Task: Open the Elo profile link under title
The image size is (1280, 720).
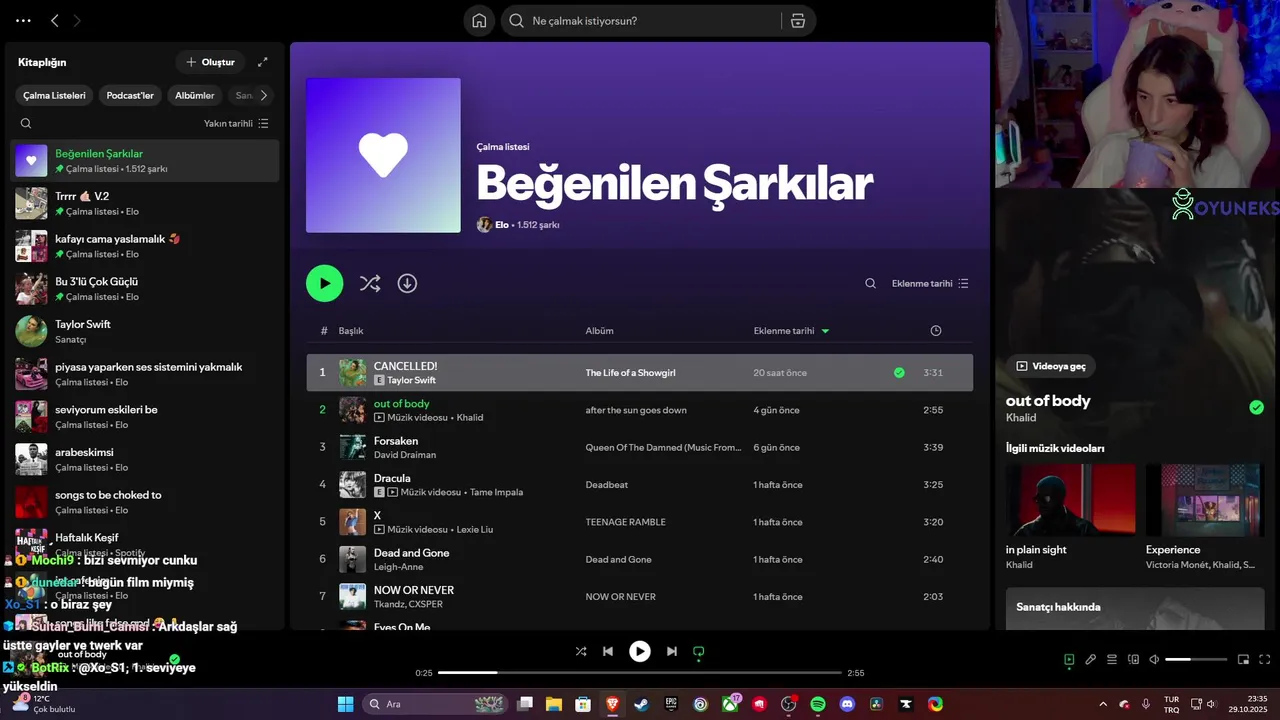Action: click(x=502, y=225)
